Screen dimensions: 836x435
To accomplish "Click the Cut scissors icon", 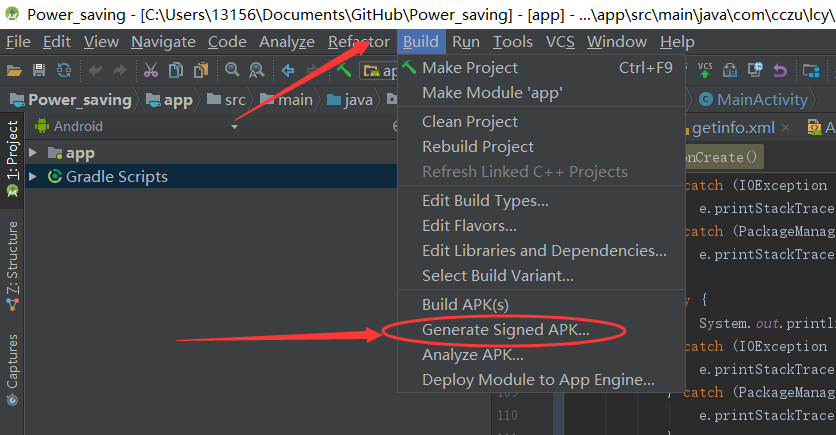I will (151, 70).
